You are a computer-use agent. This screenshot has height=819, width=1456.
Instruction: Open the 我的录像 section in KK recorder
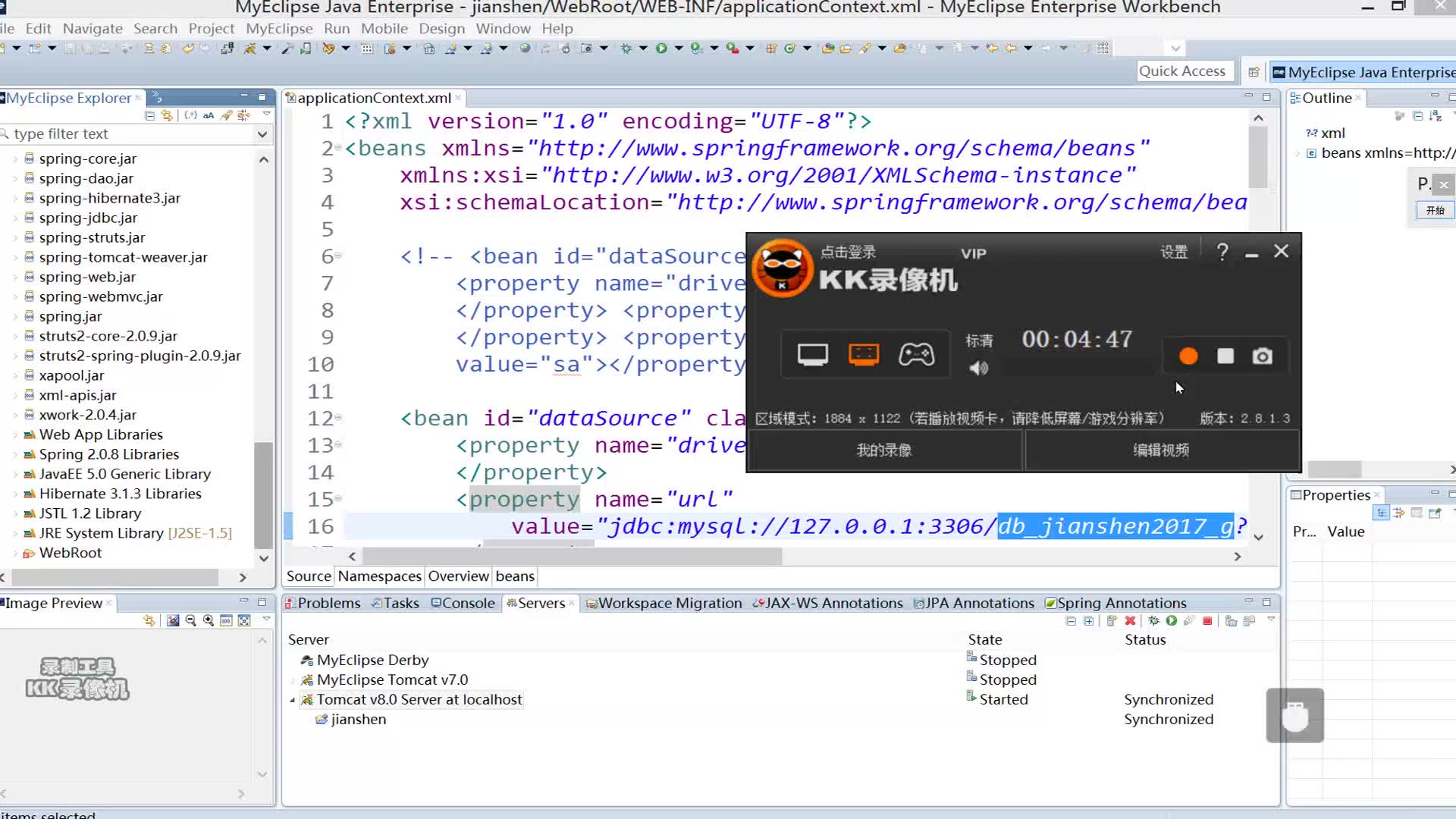(x=884, y=450)
